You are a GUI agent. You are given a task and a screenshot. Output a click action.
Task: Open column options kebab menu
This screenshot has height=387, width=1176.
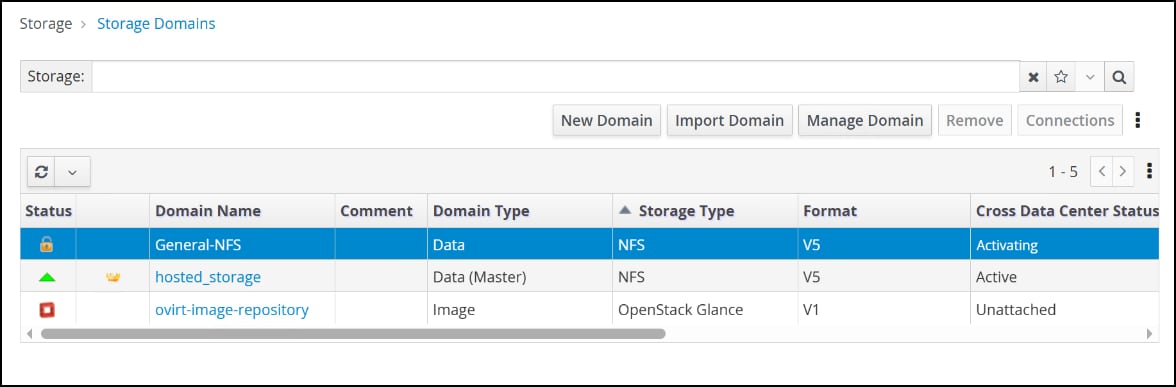pyautogui.click(x=1149, y=171)
